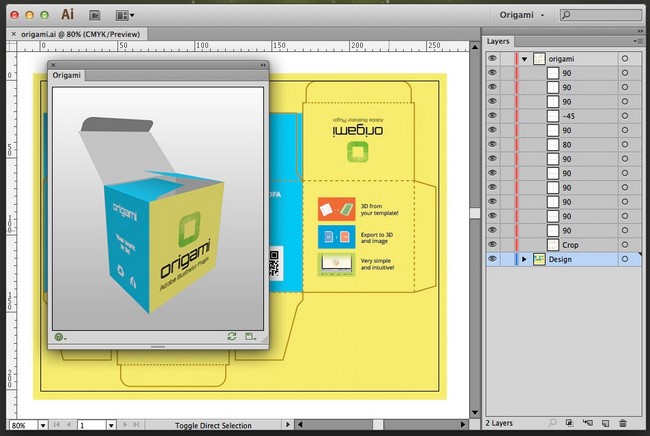Open the artboard number dropdown
650x436 pixels.
[111, 425]
